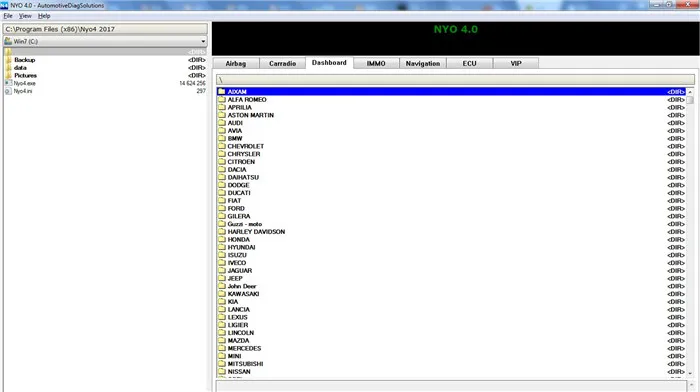Open the VIP tab
700x392 pixels.
pyautogui.click(x=516, y=63)
